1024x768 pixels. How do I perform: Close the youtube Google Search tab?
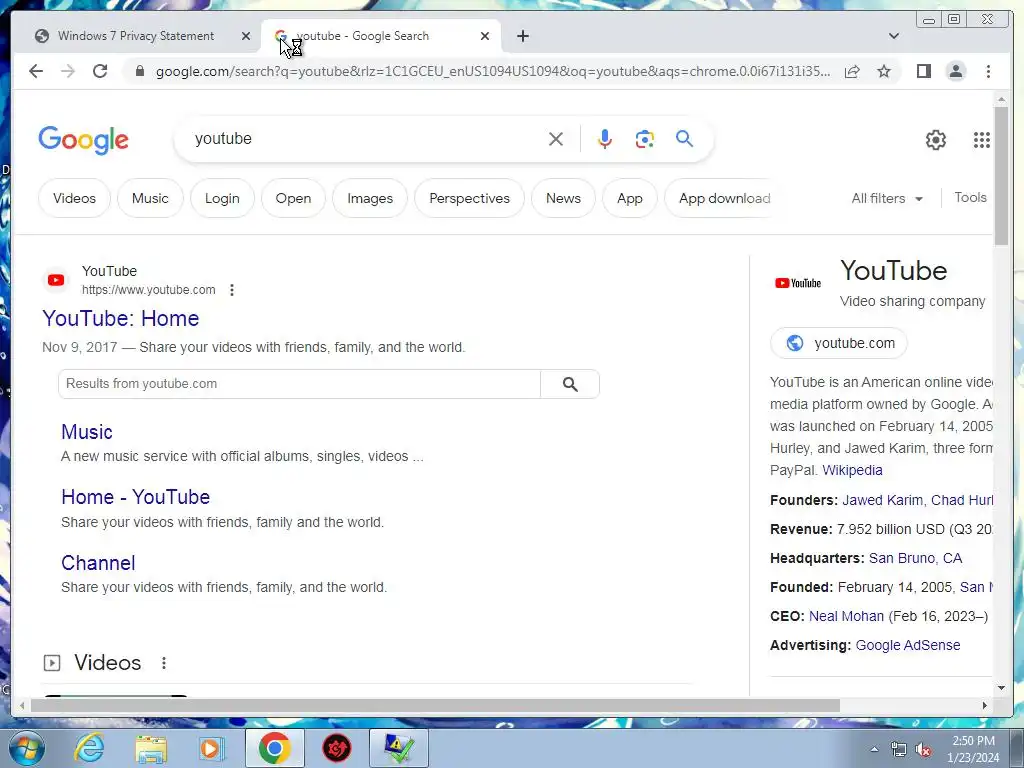[485, 36]
